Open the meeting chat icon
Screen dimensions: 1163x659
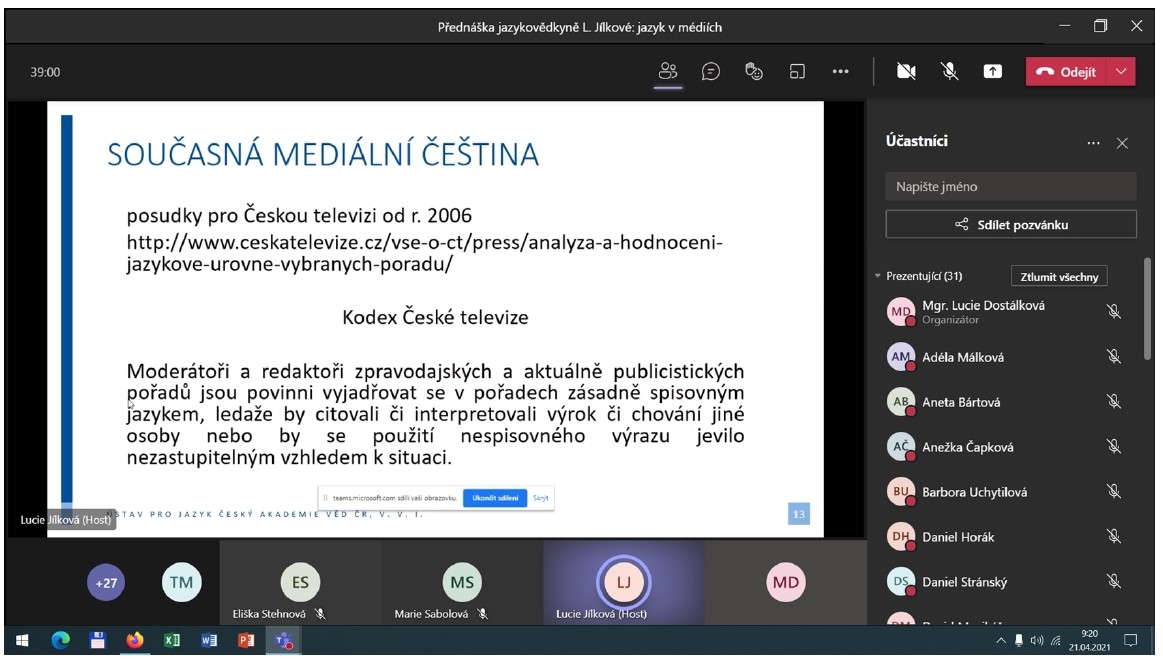coord(711,71)
